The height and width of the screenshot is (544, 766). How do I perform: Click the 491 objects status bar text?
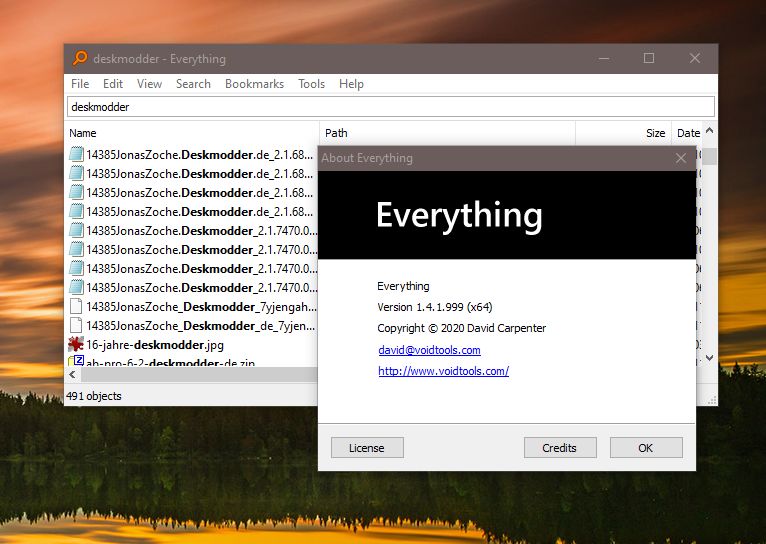coord(94,396)
